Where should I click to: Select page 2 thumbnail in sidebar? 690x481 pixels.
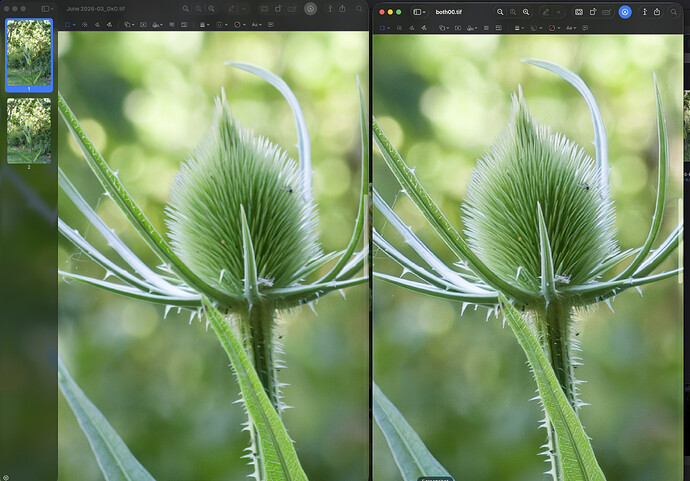click(x=29, y=131)
